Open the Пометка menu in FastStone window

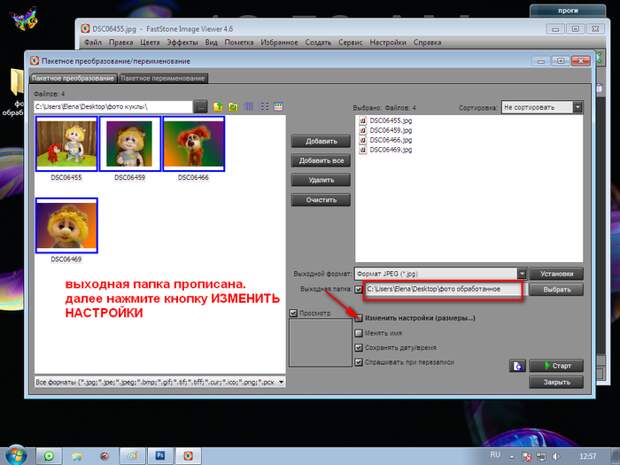point(239,42)
